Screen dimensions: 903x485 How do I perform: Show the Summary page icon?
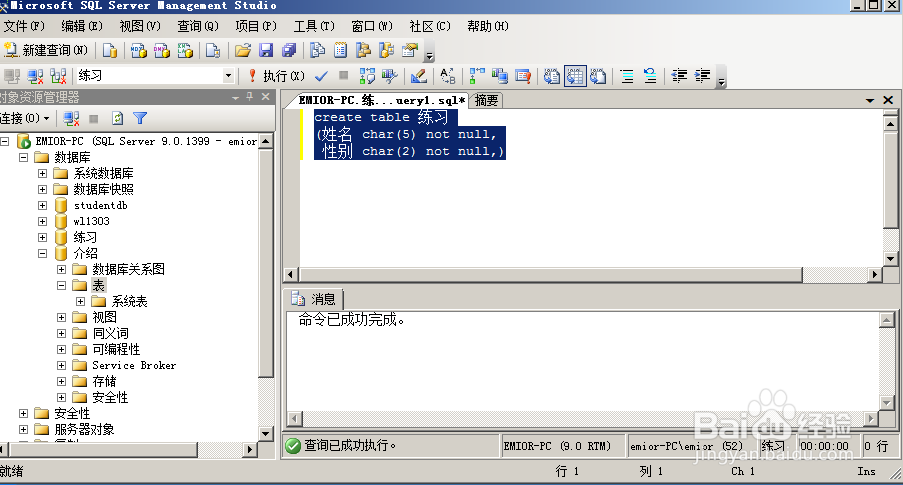340,51
